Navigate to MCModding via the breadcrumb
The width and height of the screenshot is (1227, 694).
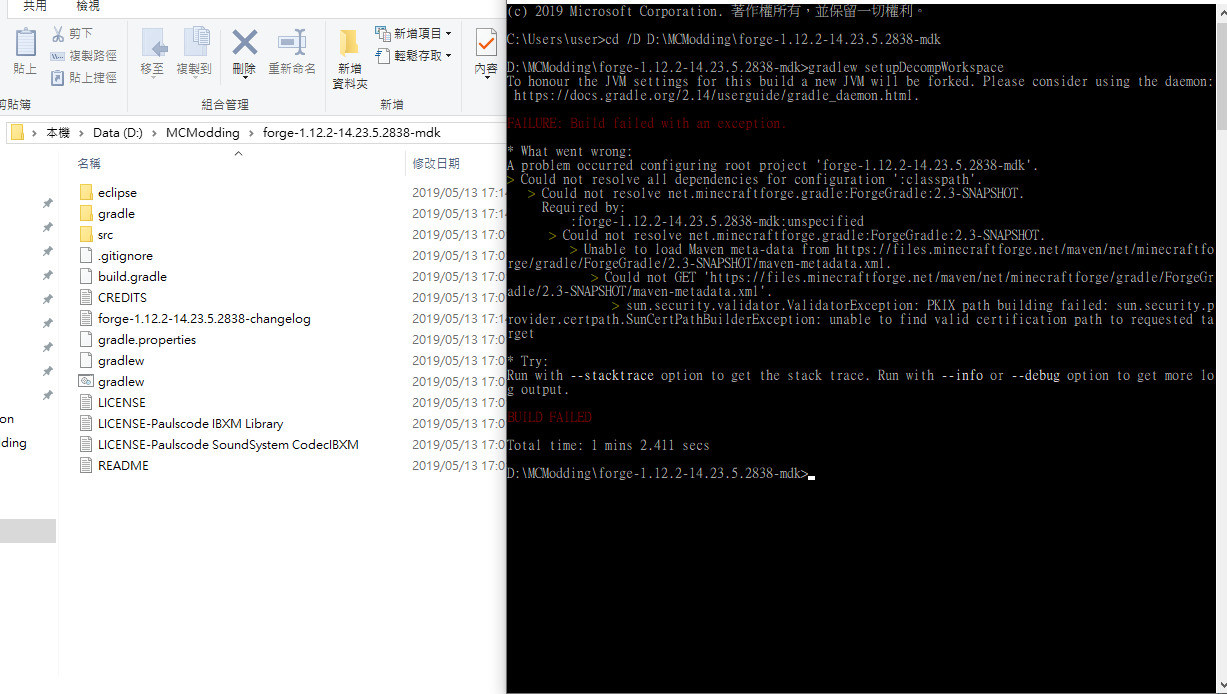(202, 131)
